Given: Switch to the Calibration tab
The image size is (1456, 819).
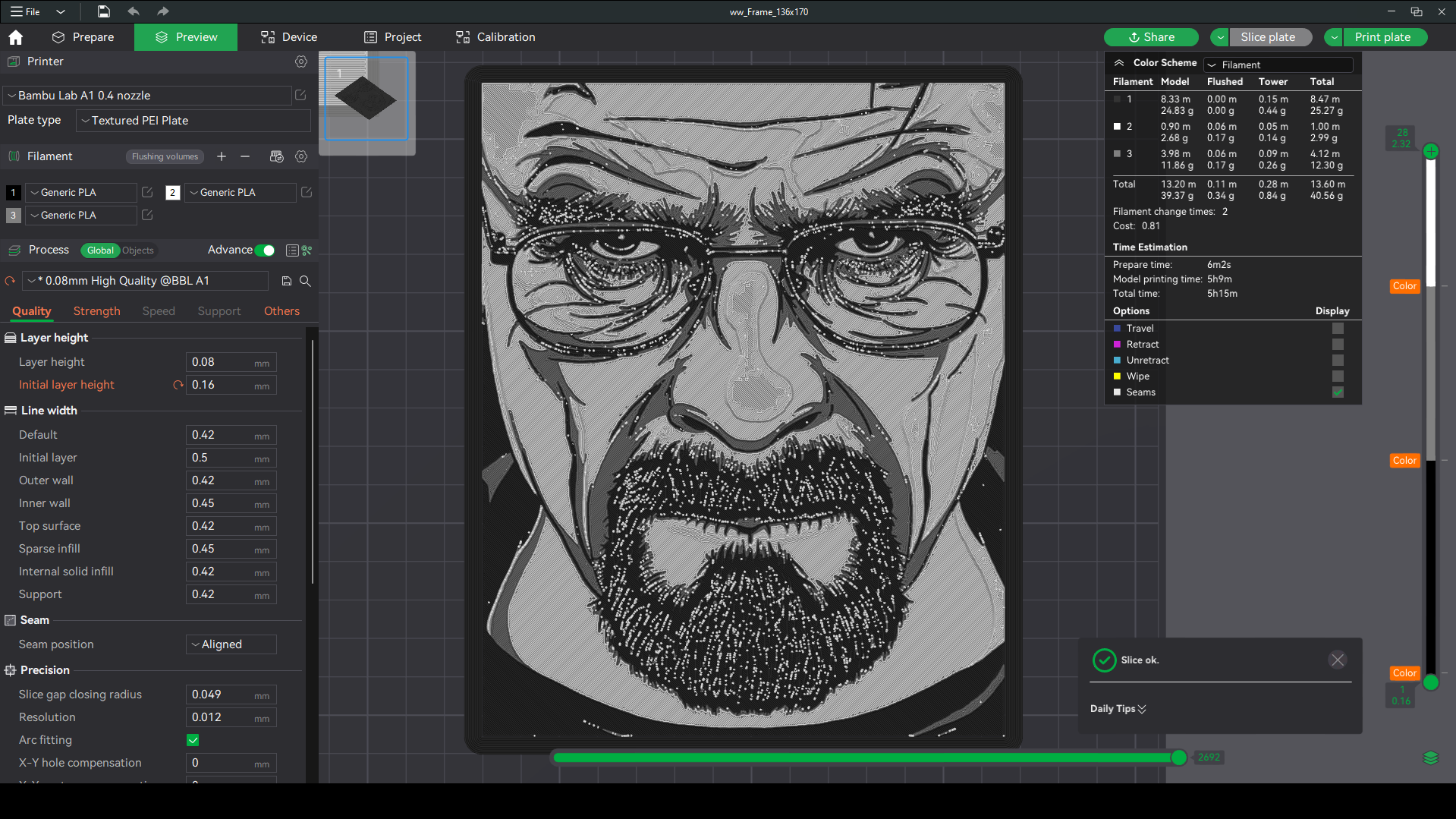Looking at the screenshot, I should [495, 37].
